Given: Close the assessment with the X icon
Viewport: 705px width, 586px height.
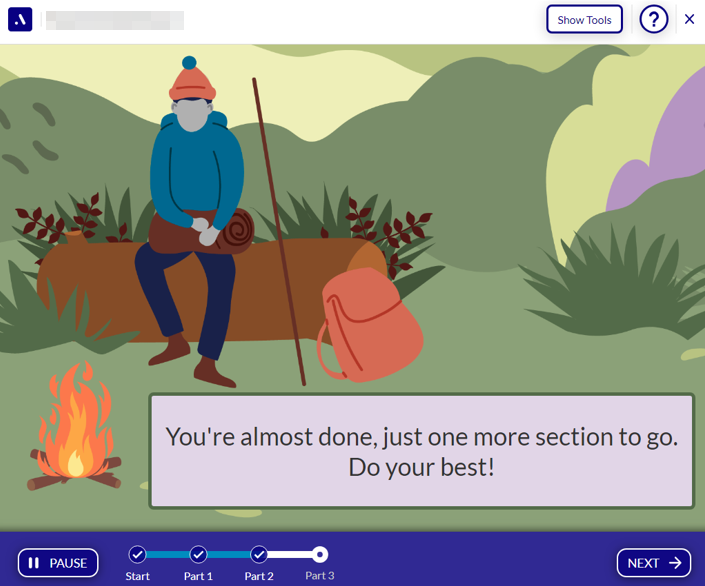Looking at the screenshot, I should (x=689, y=19).
